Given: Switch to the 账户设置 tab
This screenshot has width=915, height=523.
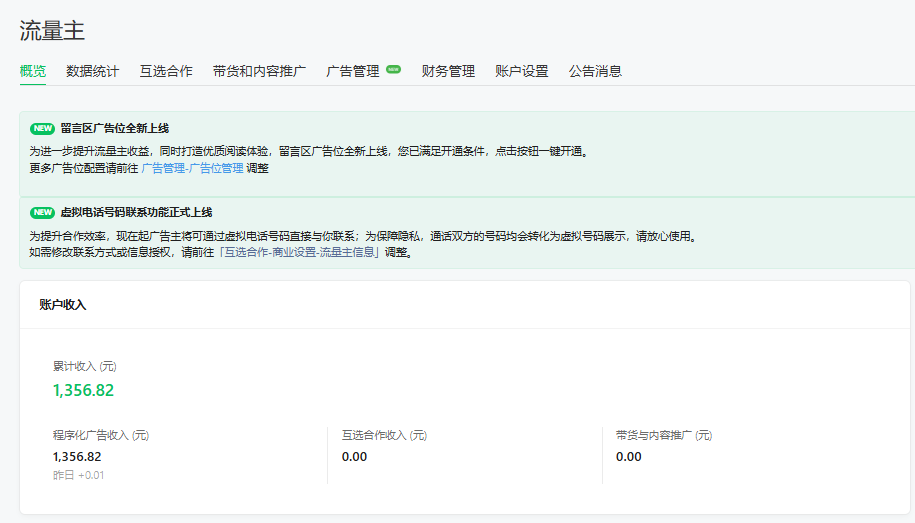Looking at the screenshot, I should pos(522,71).
